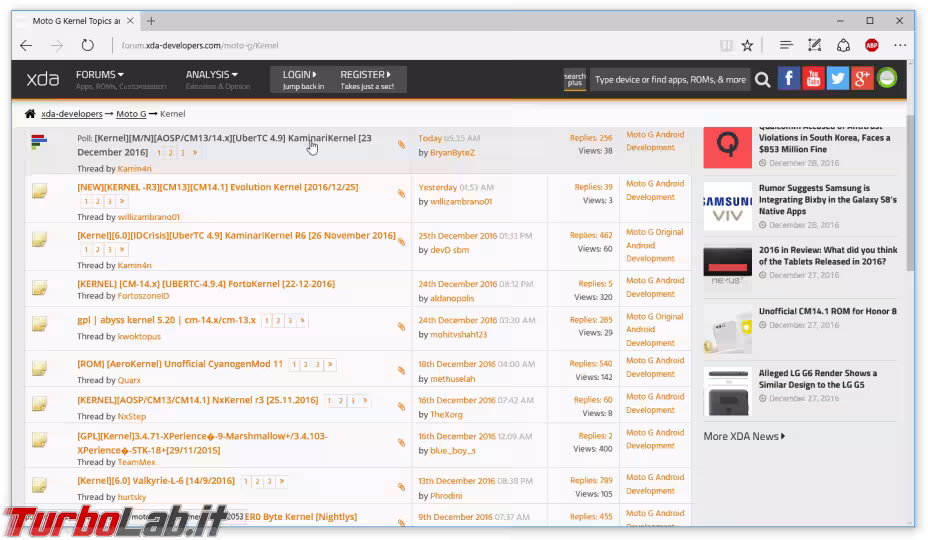Open user BryanByteZ profile link
This screenshot has height=540, width=928.
pos(452,153)
